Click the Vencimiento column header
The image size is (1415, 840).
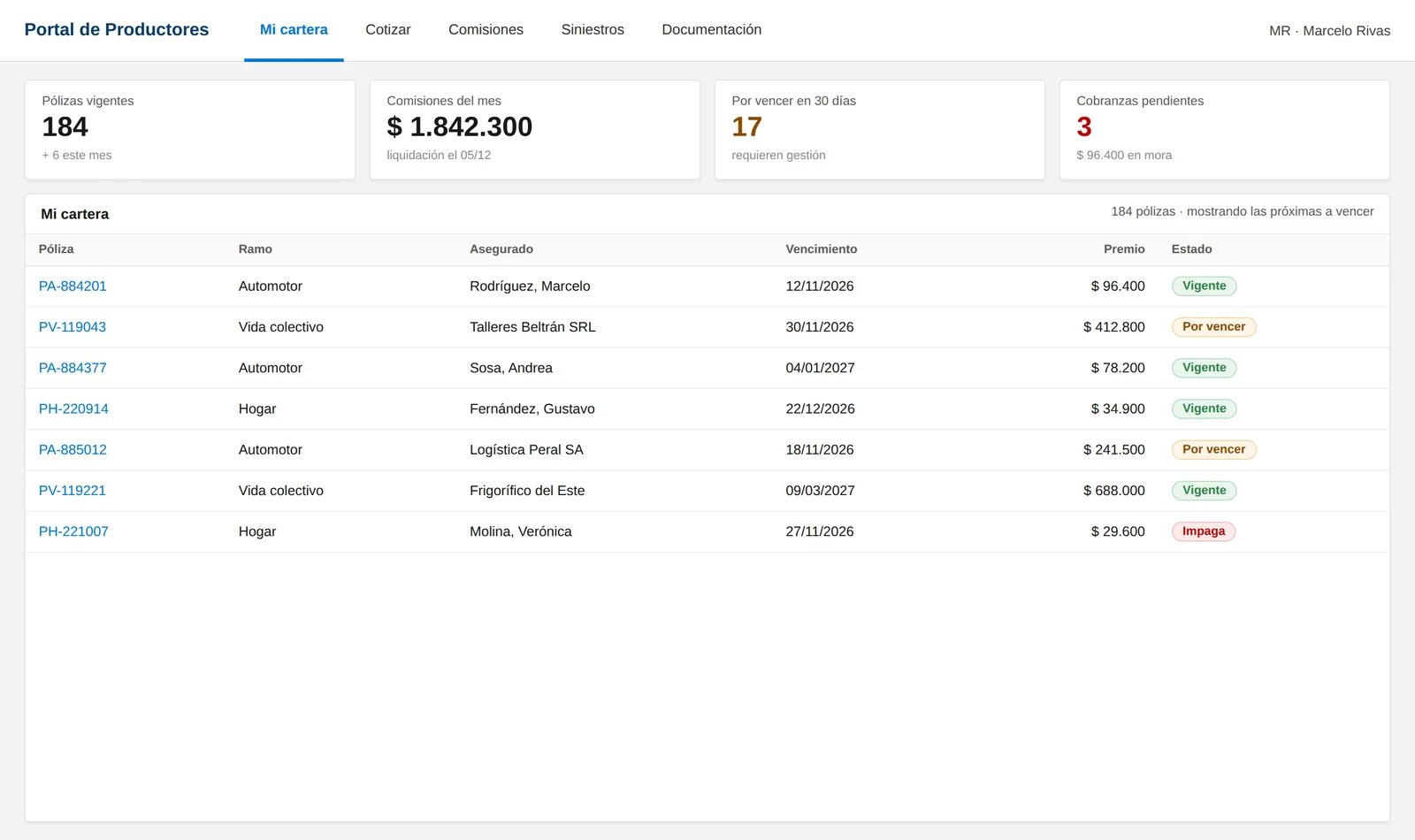click(822, 249)
